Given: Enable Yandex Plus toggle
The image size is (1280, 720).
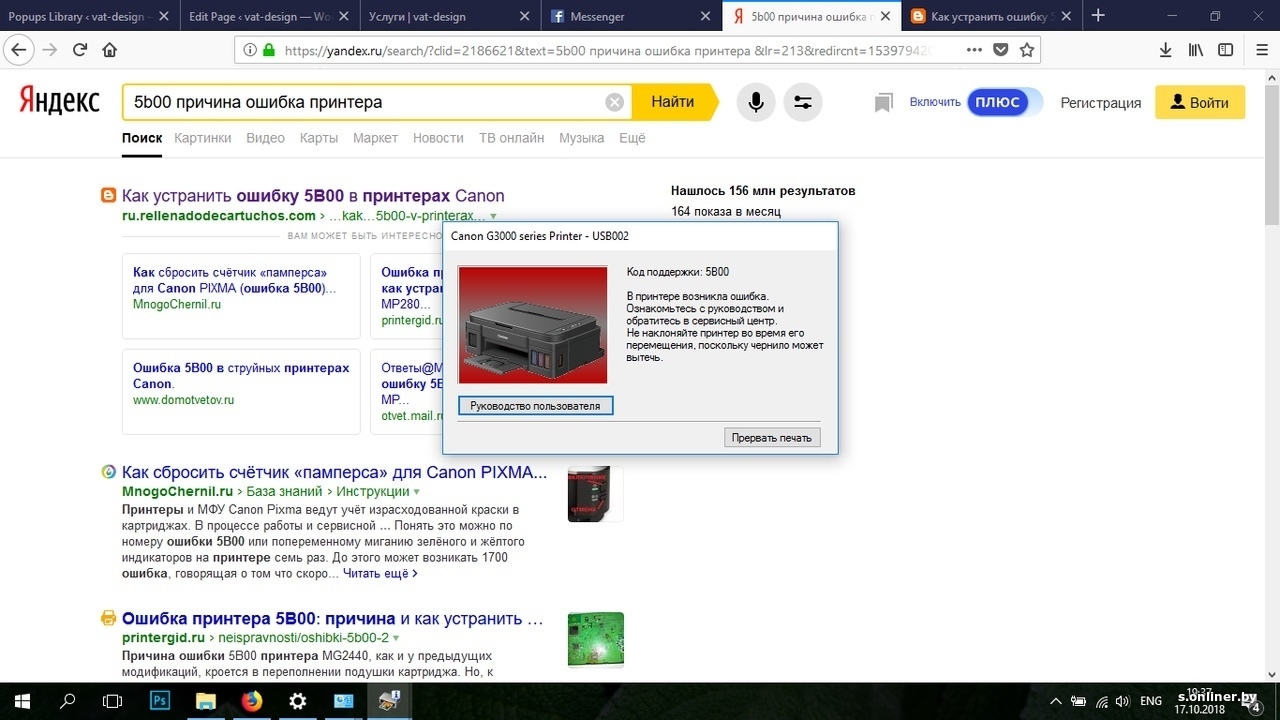Looking at the screenshot, I should [1004, 102].
